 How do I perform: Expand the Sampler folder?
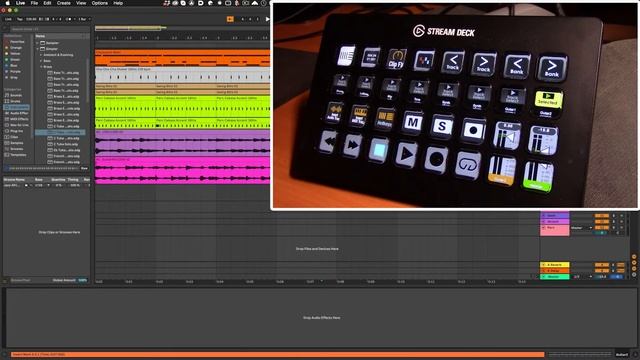click(x=38, y=43)
